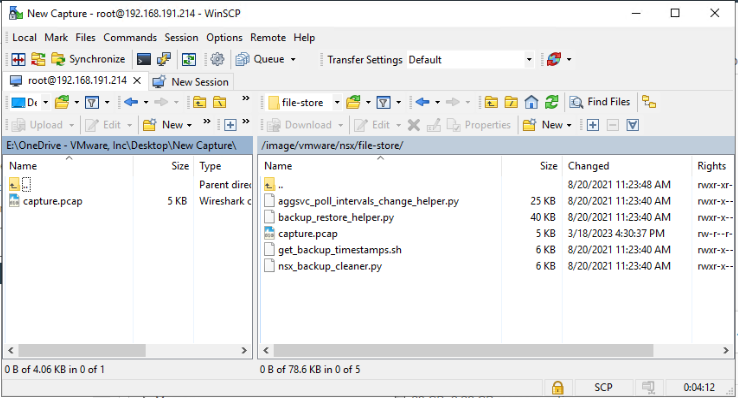This screenshot has width=738, height=398.
Task: Go to local root directory icon
Action: tap(220, 102)
